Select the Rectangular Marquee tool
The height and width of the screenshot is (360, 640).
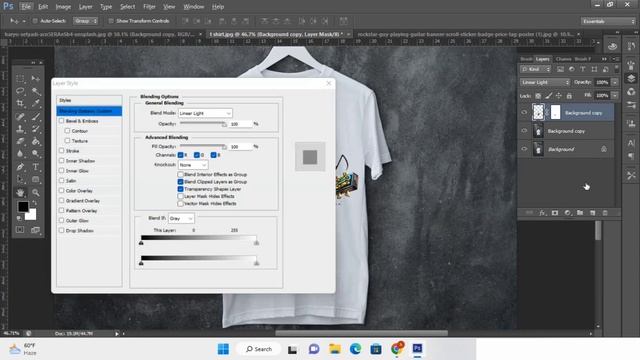coord(20,78)
